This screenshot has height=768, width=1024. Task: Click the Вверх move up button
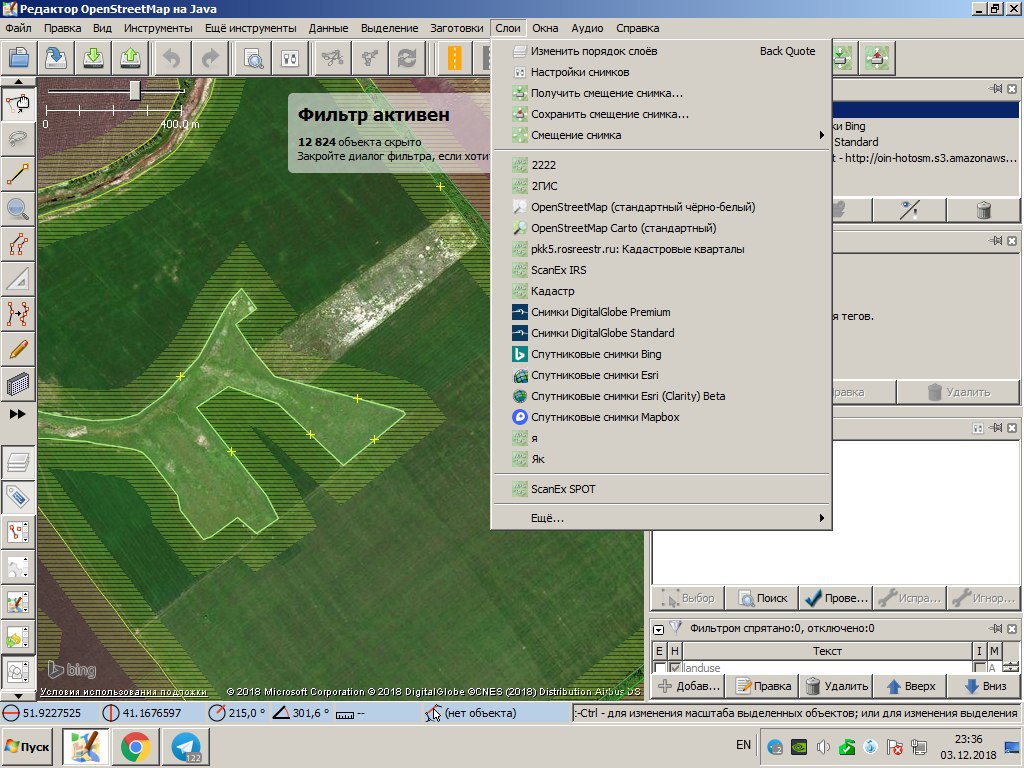[x=910, y=686]
